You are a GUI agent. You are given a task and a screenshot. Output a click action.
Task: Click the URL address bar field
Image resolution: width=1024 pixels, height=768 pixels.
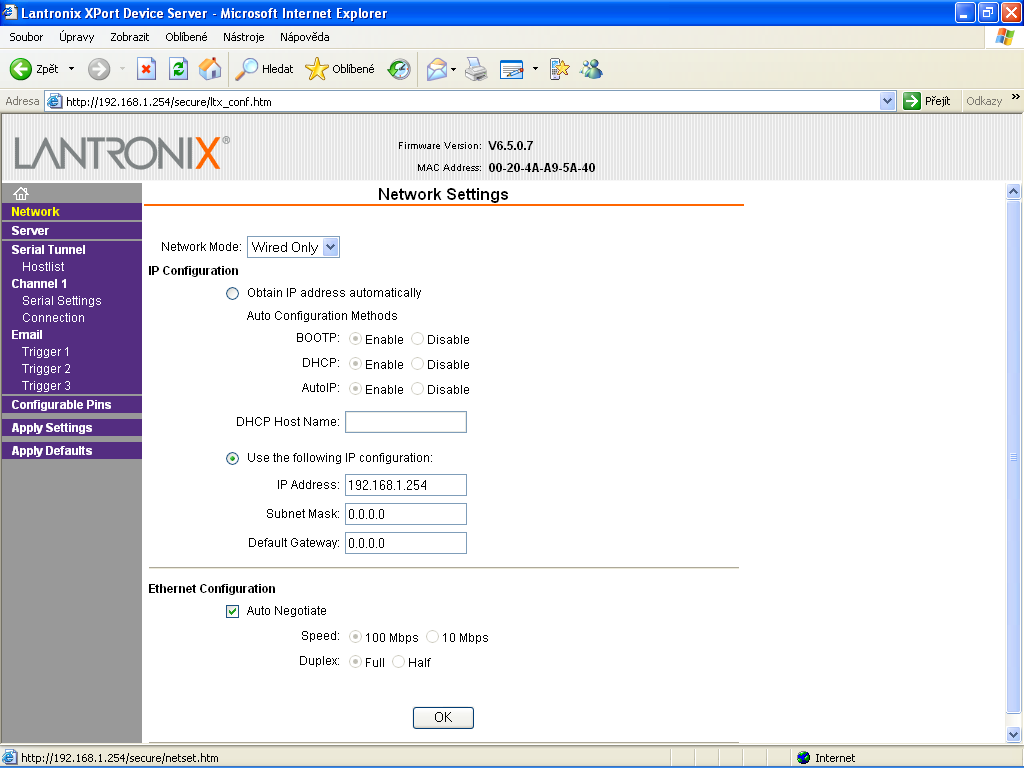(x=470, y=101)
